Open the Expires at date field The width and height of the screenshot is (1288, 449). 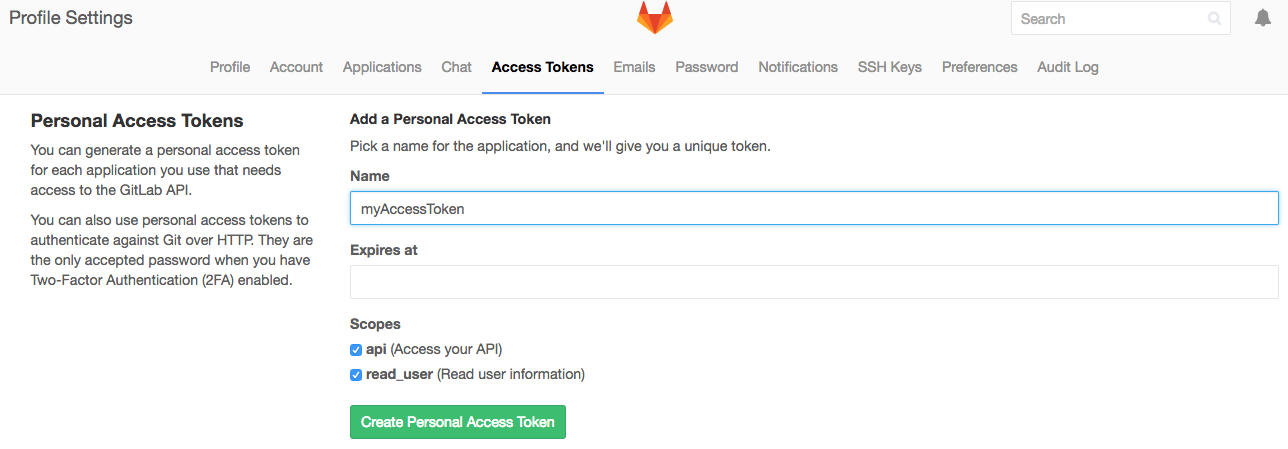click(x=814, y=282)
